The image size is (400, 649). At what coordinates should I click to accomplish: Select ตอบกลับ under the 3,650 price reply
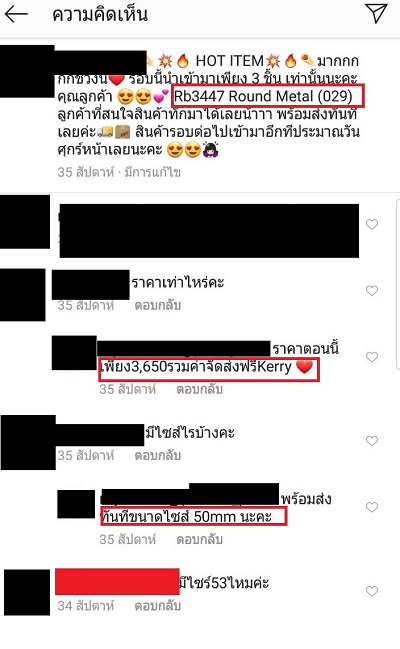(200, 389)
